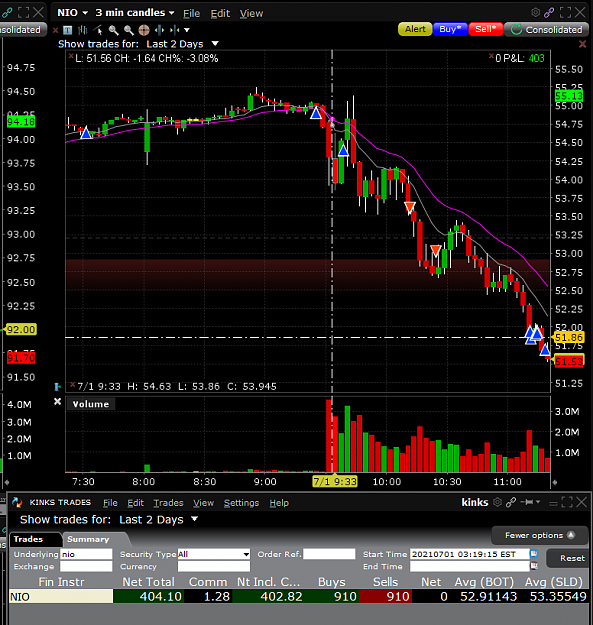Open the Help menu
The image size is (593, 625).
279,503
